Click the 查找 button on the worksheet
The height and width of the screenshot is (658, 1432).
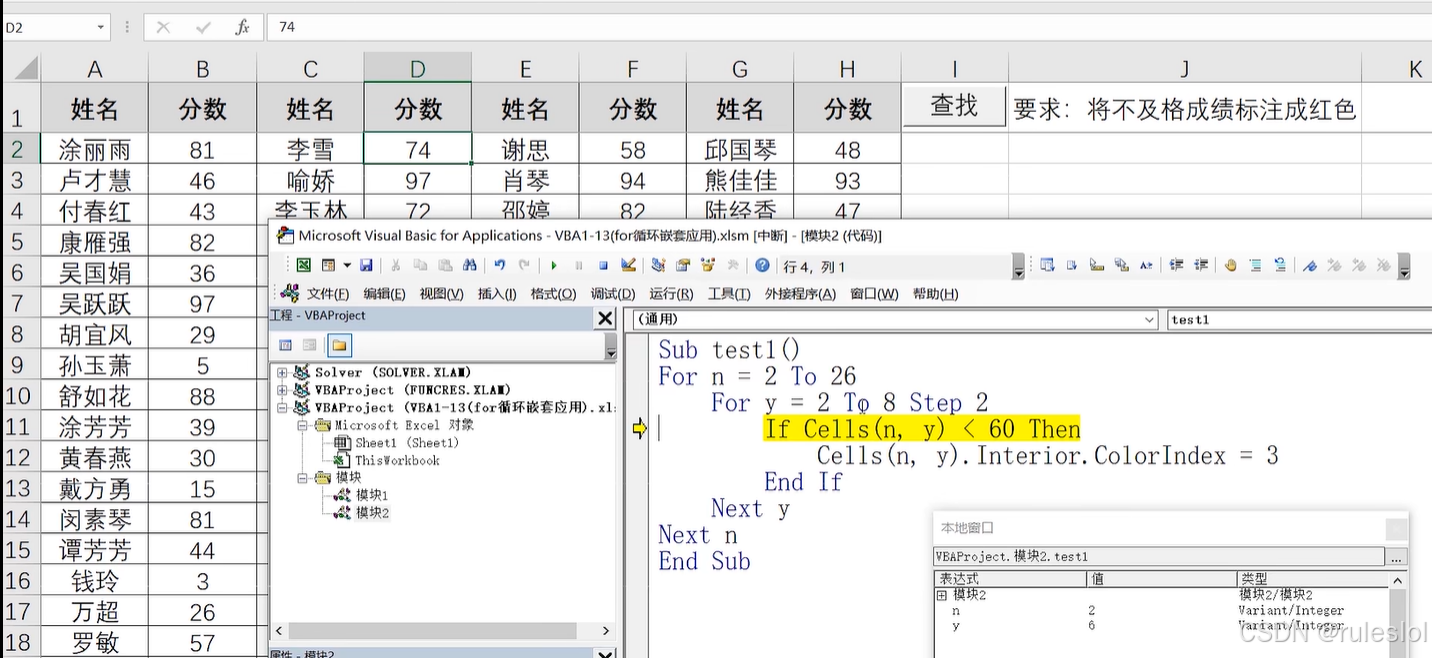[953, 105]
